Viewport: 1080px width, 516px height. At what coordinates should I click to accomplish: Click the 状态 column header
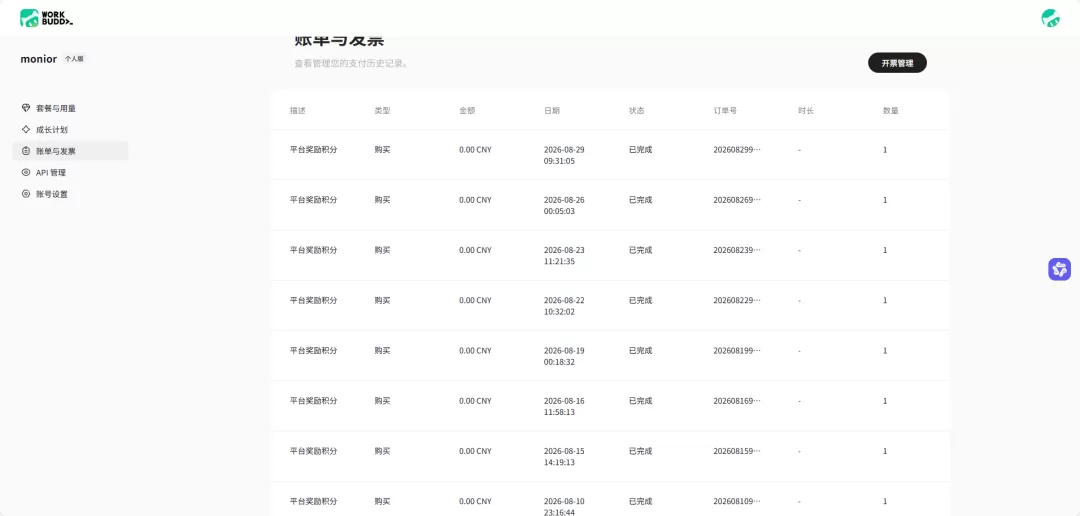(x=636, y=110)
